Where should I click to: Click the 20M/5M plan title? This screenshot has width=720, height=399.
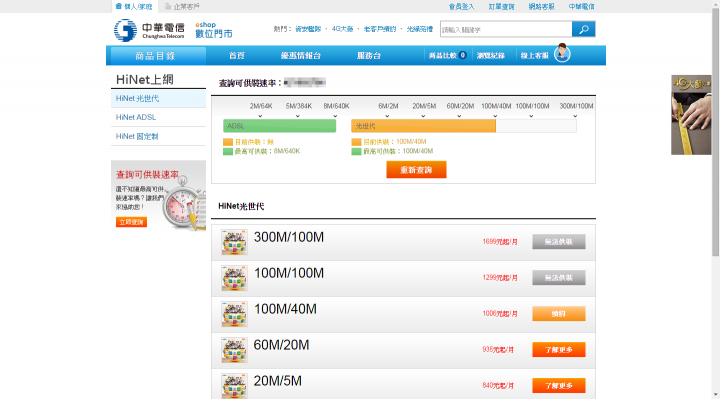click(277, 381)
